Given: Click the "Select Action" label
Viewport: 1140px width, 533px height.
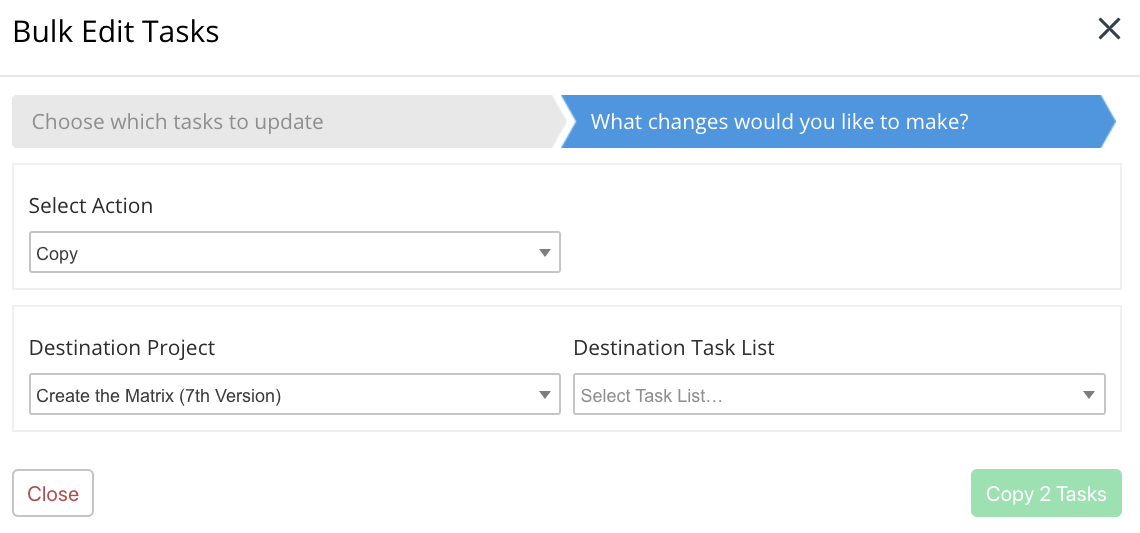Looking at the screenshot, I should [x=91, y=206].
